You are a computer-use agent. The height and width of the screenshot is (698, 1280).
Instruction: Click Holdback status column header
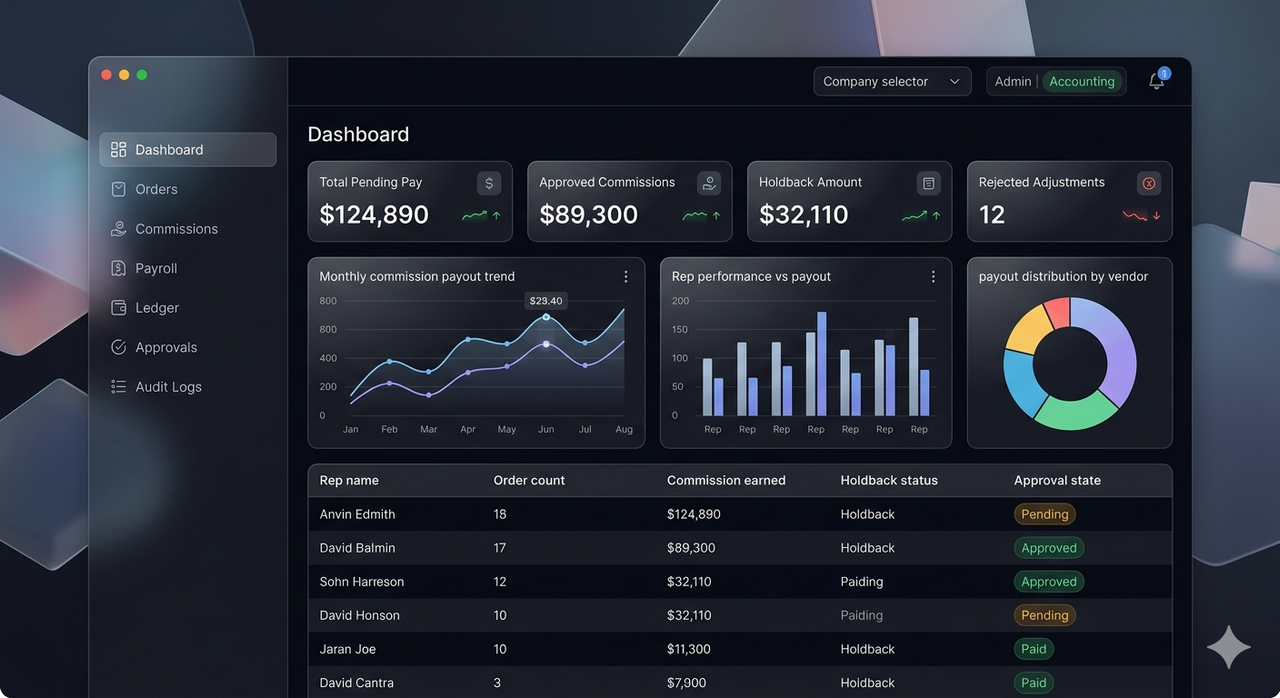pyautogui.click(x=889, y=481)
